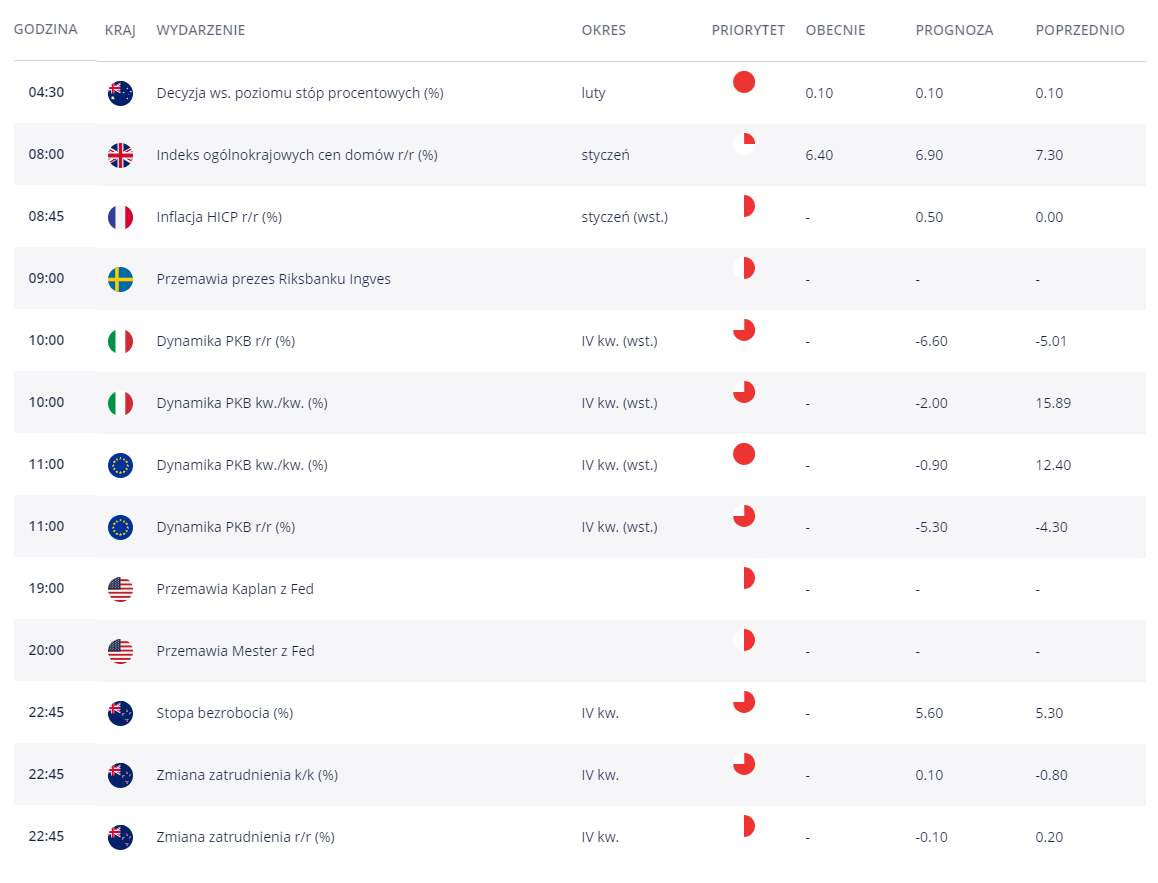Click US flag beside Kaplan Fed speech

[120, 589]
